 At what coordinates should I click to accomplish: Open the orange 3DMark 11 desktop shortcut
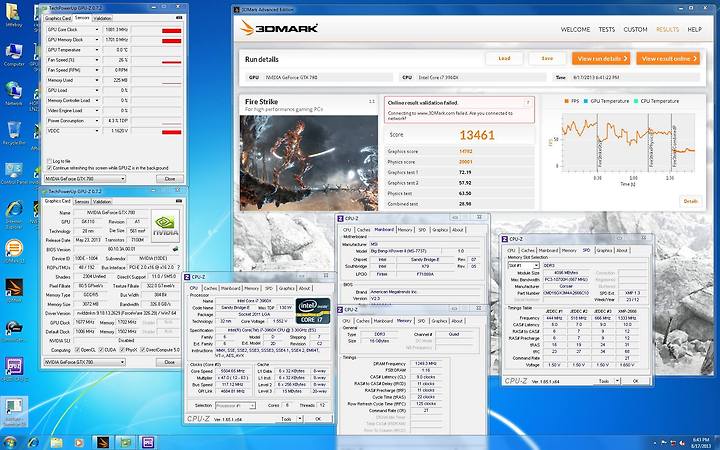14,251
